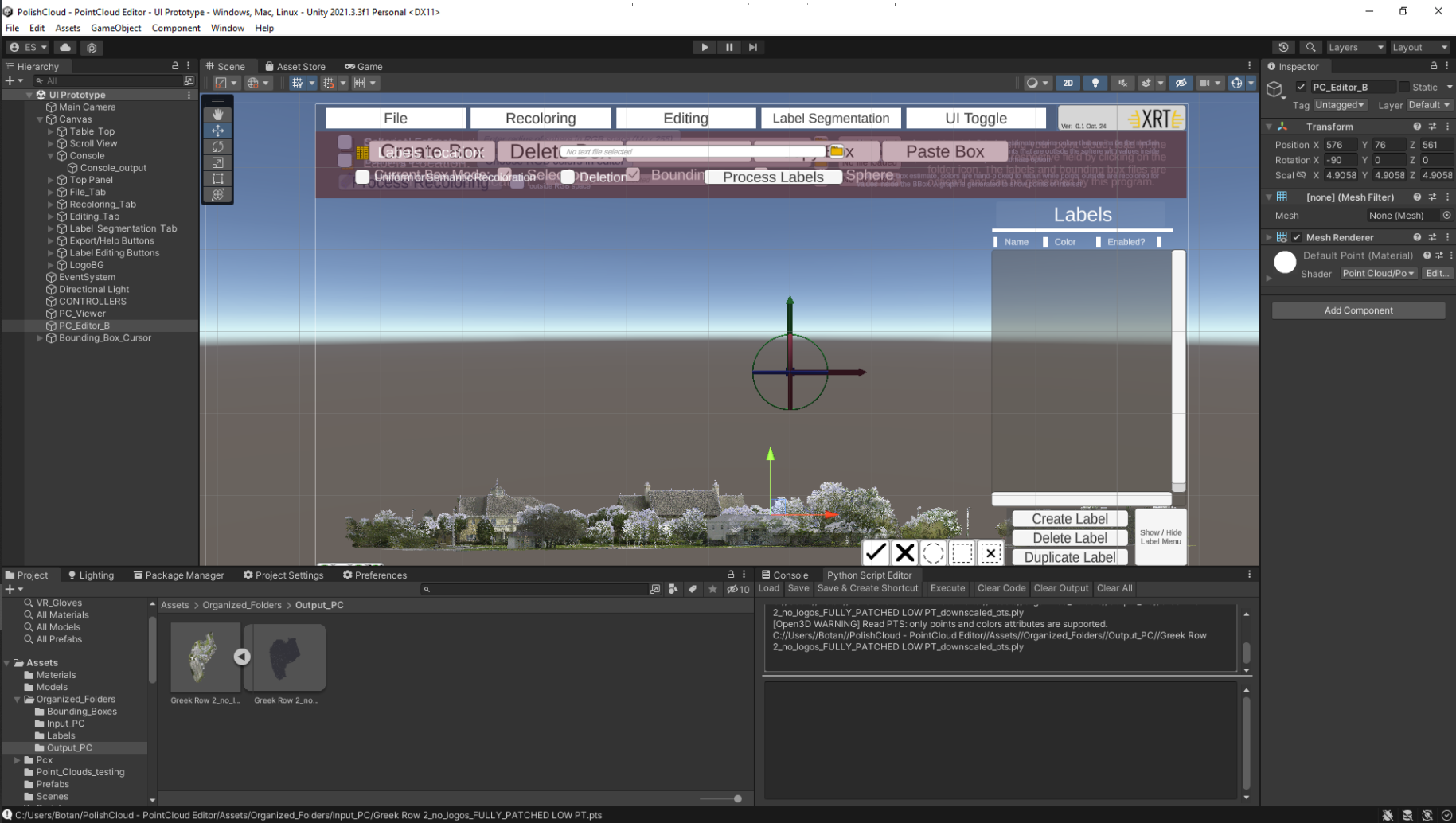Open the Tag Untagged dropdown
The image size is (1456, 823).
[1340, 105]
